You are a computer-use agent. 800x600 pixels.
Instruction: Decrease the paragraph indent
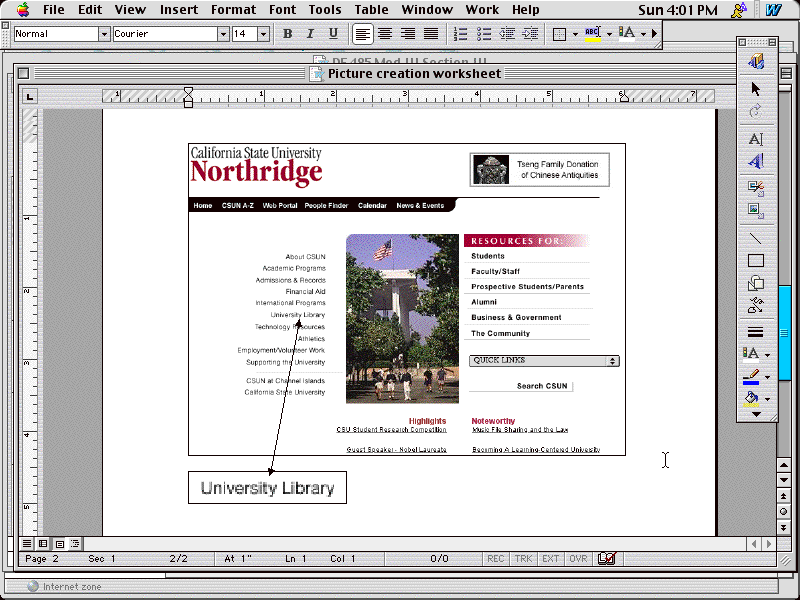coord(507,34)
